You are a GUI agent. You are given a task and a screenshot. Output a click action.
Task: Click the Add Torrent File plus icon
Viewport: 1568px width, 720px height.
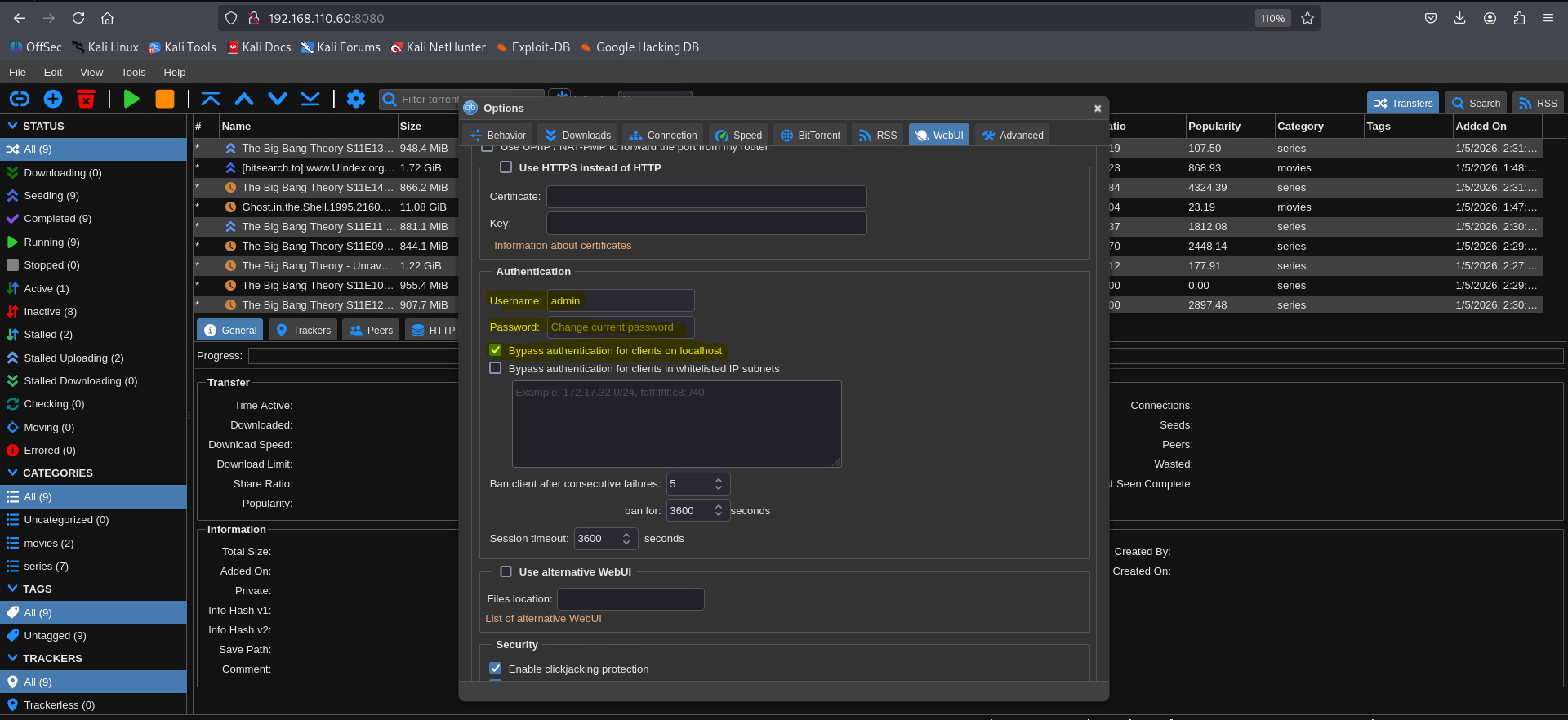click(x=53, y=99)
